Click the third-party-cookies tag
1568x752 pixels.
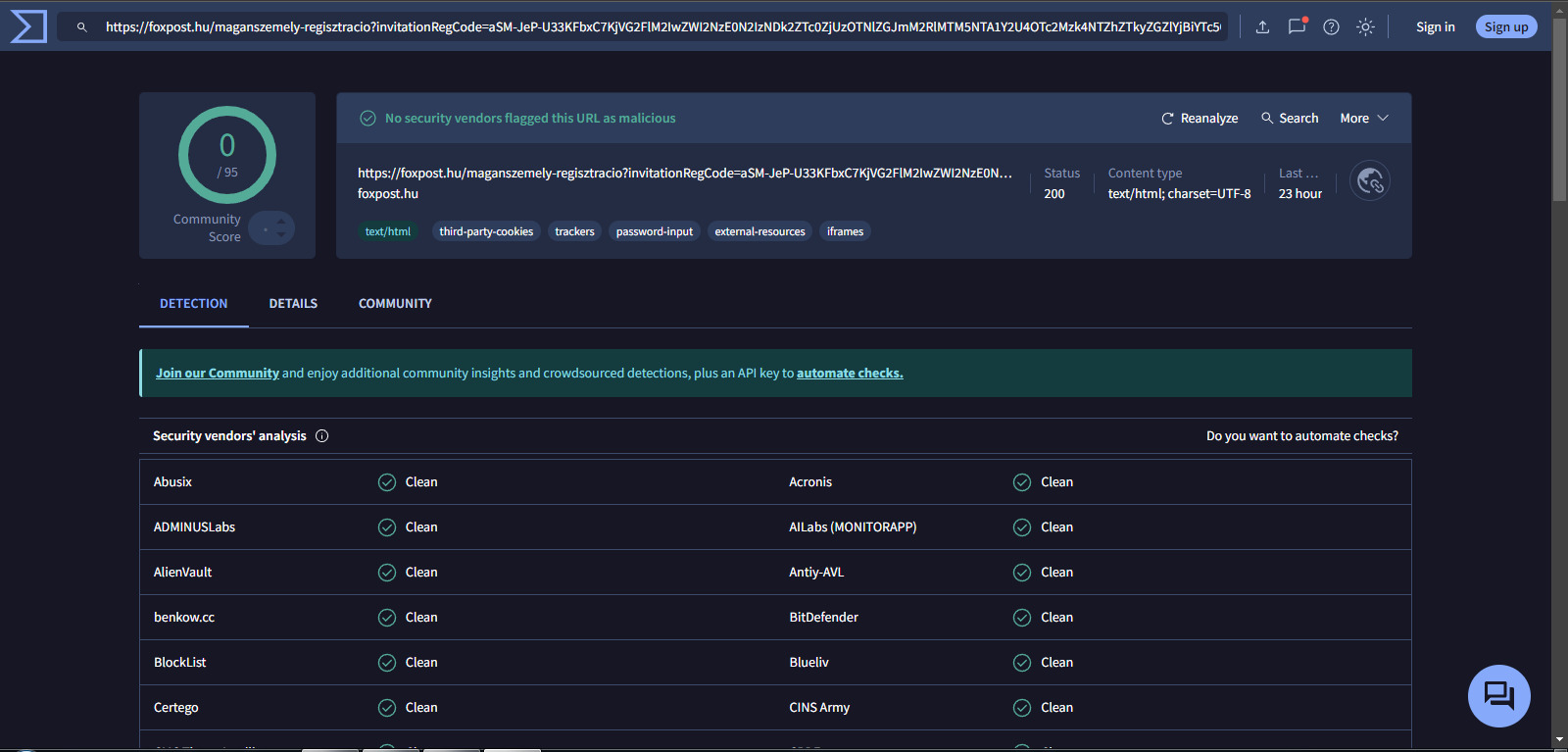(x=486, y=232)
